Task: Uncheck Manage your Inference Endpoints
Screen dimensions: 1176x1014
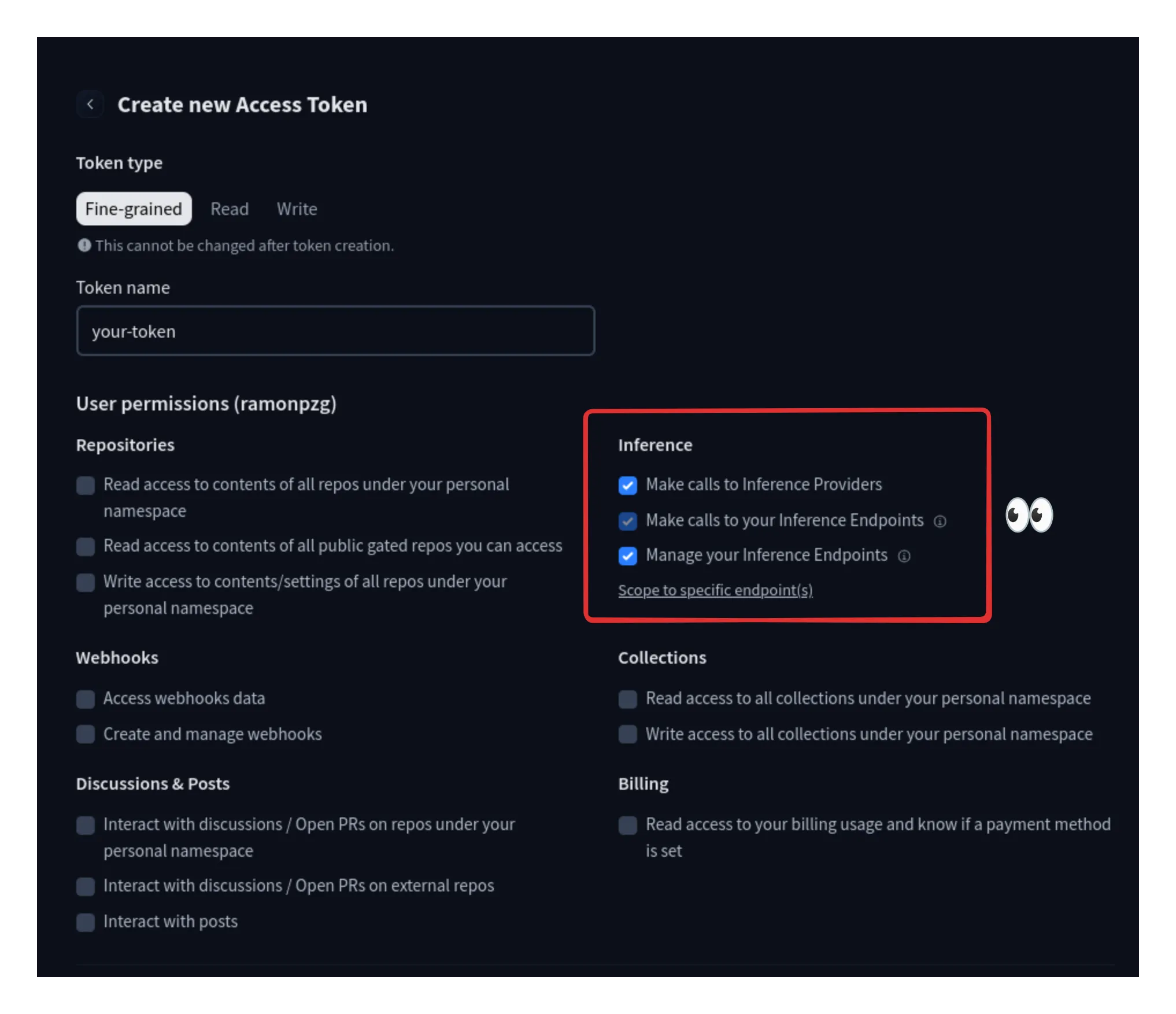Action: 628,556
